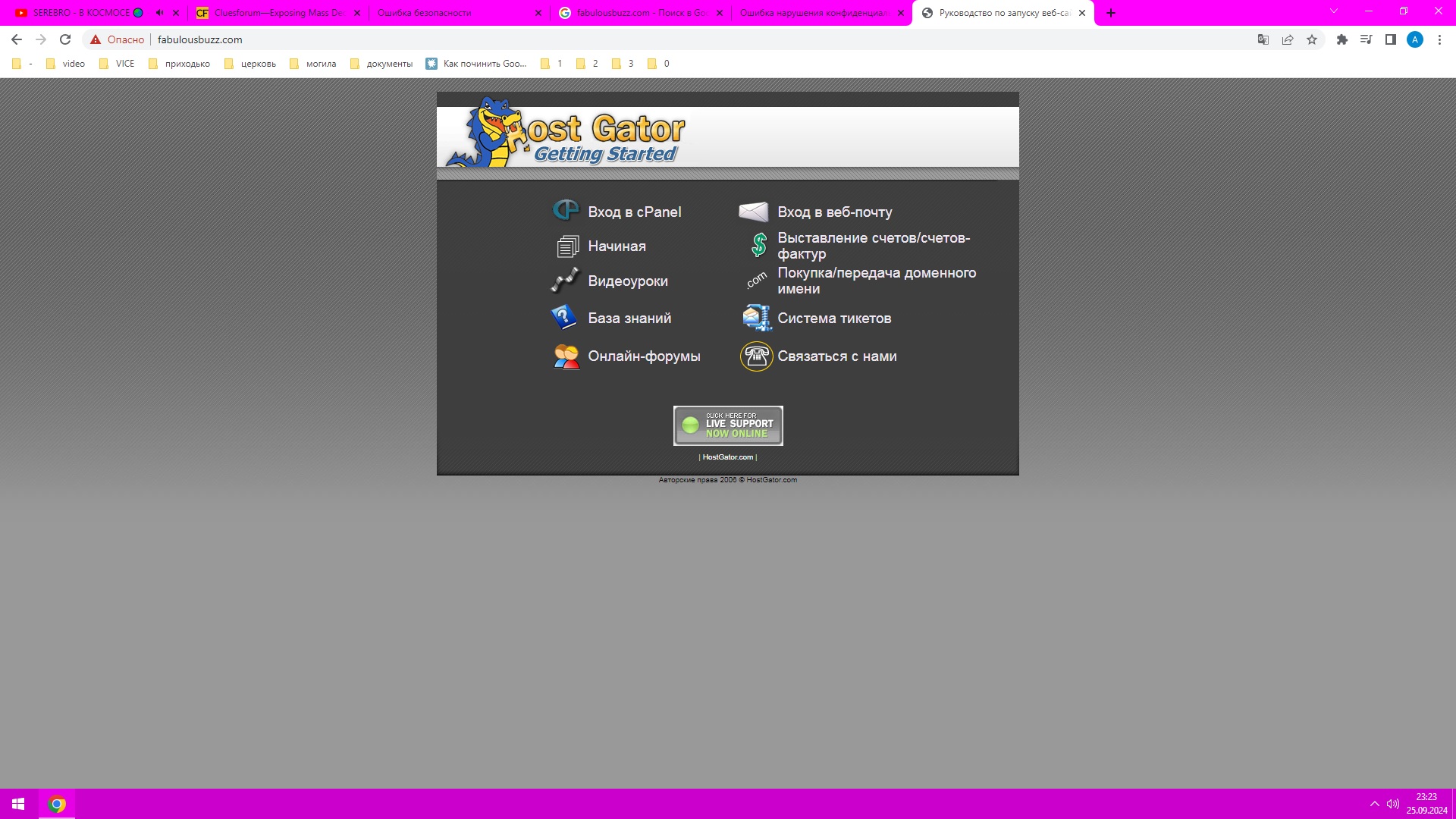
Task: Click the knowledge base book icon
Action: coord(563,317)
